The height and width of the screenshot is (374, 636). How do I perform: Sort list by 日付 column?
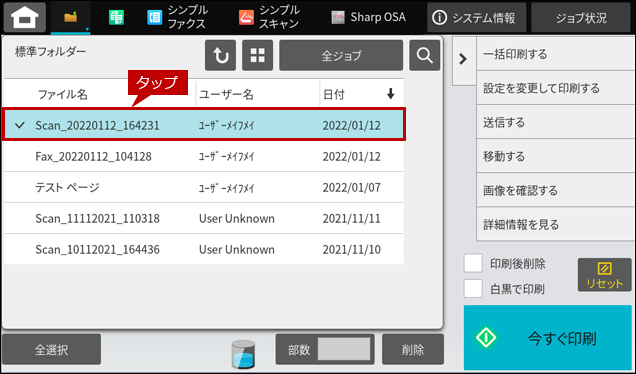click(x=334, y=95)
